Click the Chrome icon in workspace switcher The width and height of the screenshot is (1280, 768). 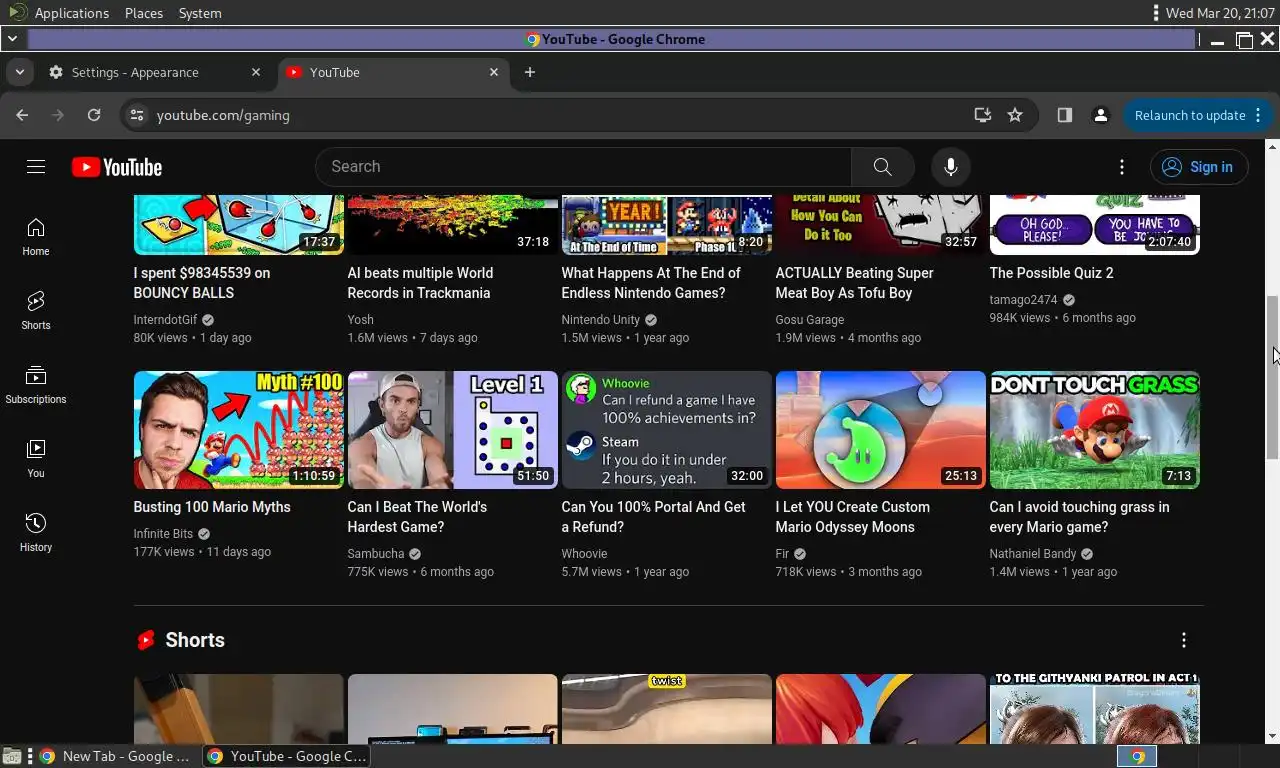[1137, 757]
